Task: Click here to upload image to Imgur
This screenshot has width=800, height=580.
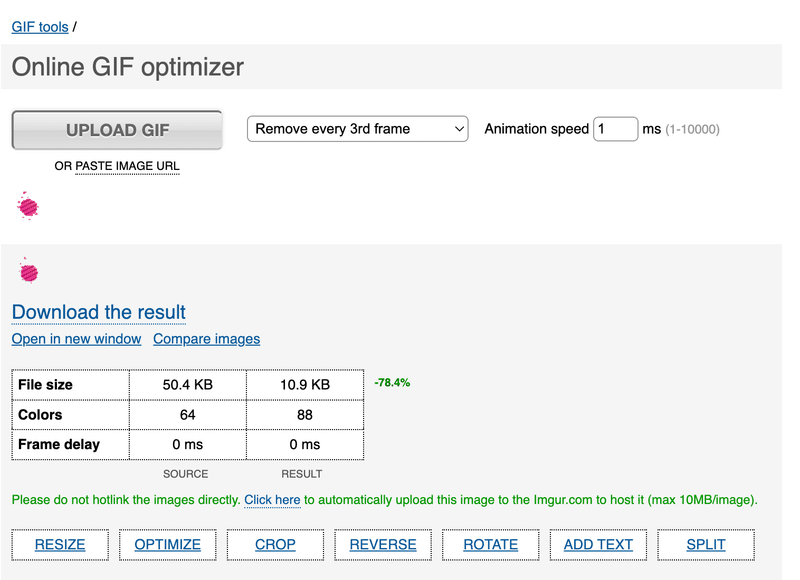Action: click(272, 500)
